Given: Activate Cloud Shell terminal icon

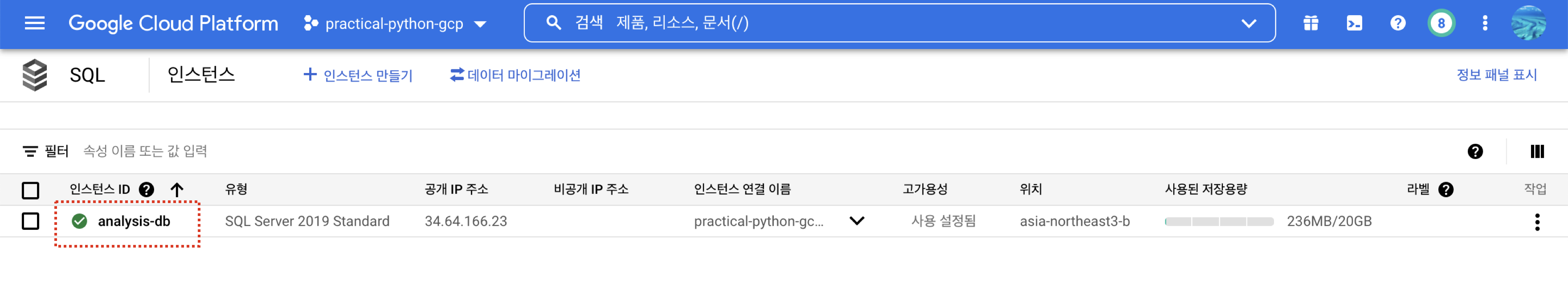Looking at the screenshot, I should pyautogui.click(x=1354, y=23).
